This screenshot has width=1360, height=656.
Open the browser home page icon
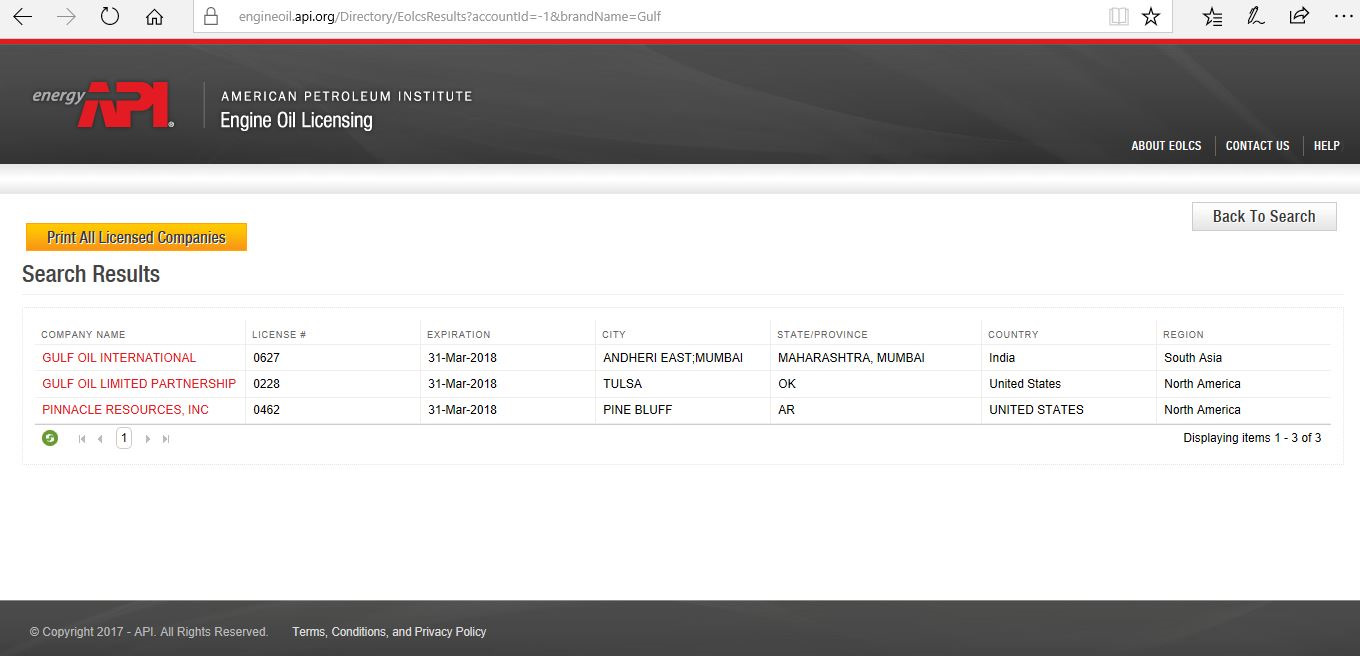click(x=154, y=16)
